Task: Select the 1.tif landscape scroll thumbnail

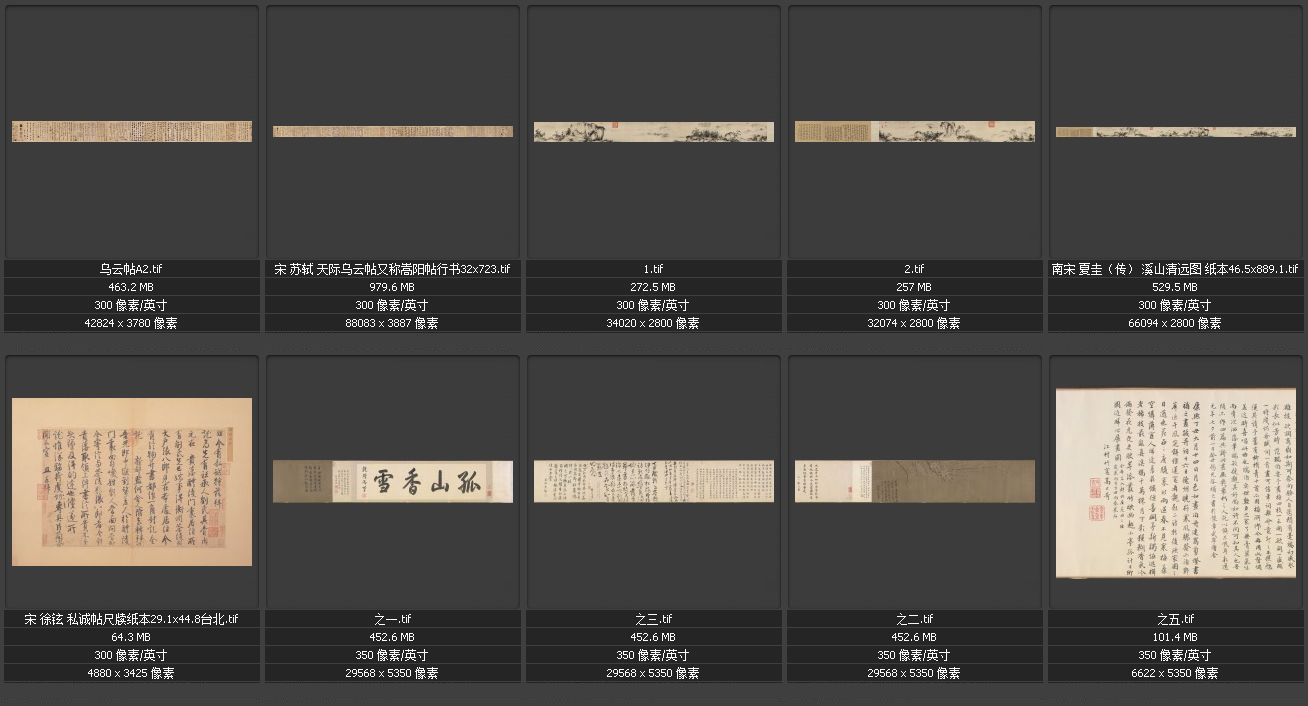Action: tap(653, 131)
